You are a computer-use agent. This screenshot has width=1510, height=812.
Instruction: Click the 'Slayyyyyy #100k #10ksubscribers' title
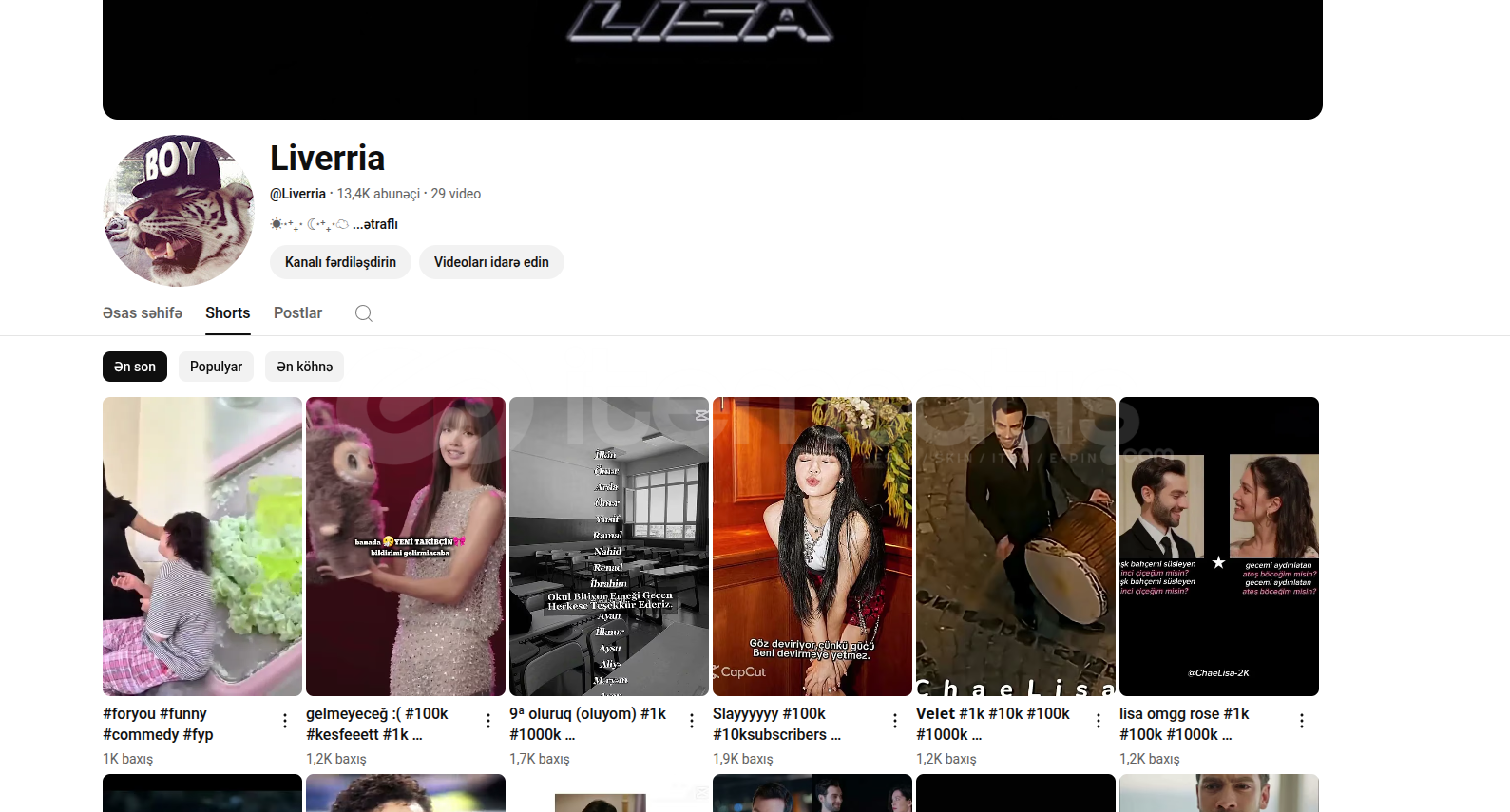click(x=776, y=724)
